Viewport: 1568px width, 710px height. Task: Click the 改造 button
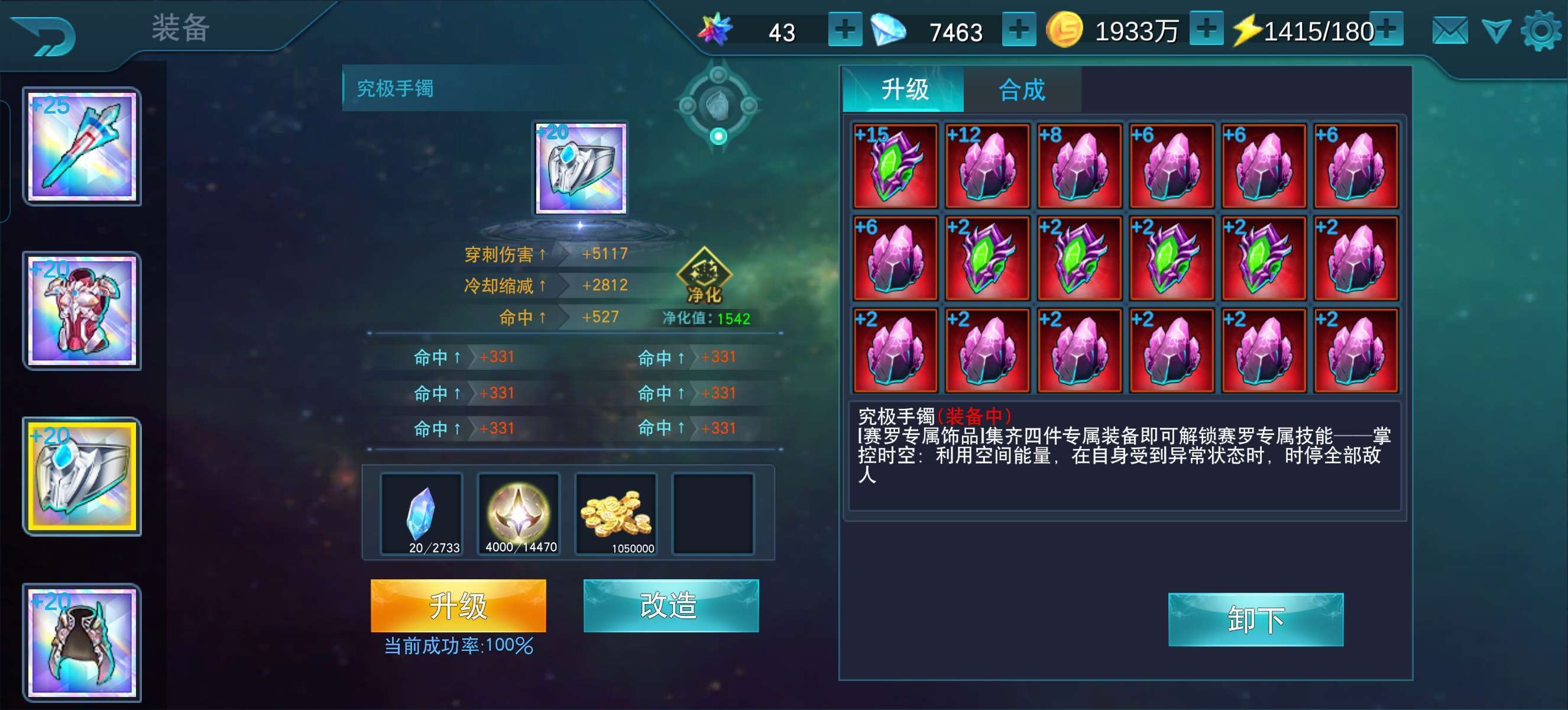click(x=671, y=605)
